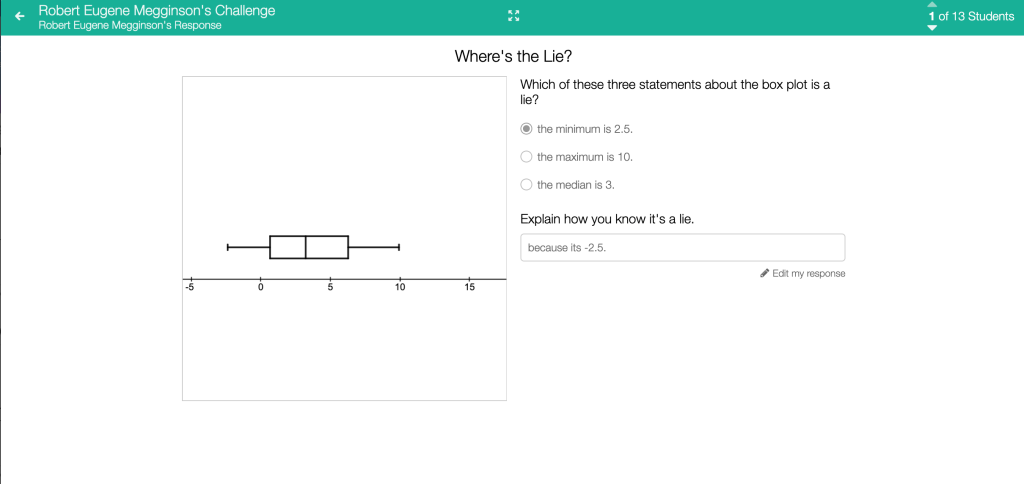Click the median line in the box plot

306,247
